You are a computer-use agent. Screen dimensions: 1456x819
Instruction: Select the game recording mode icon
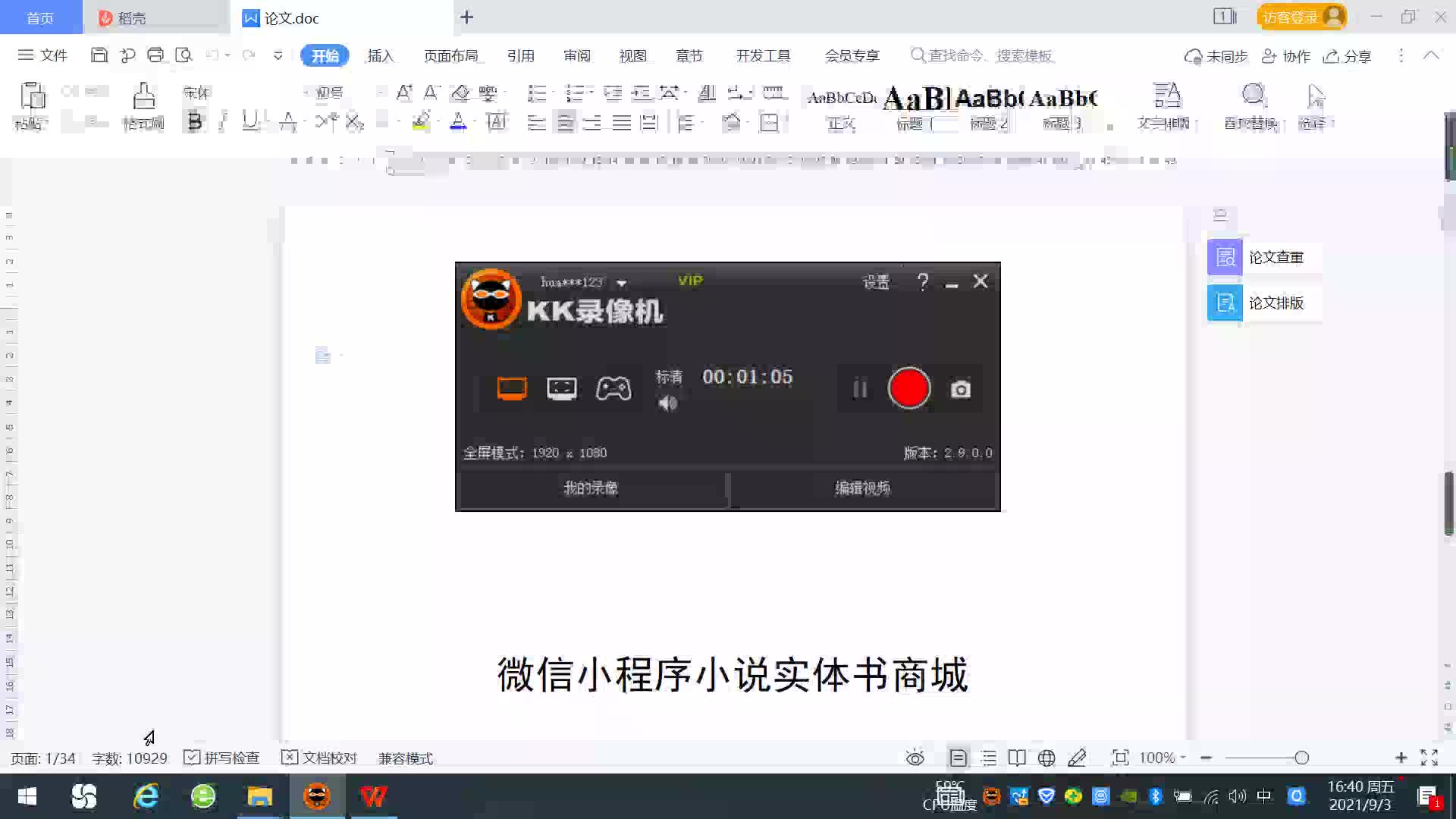pos(613,388)
